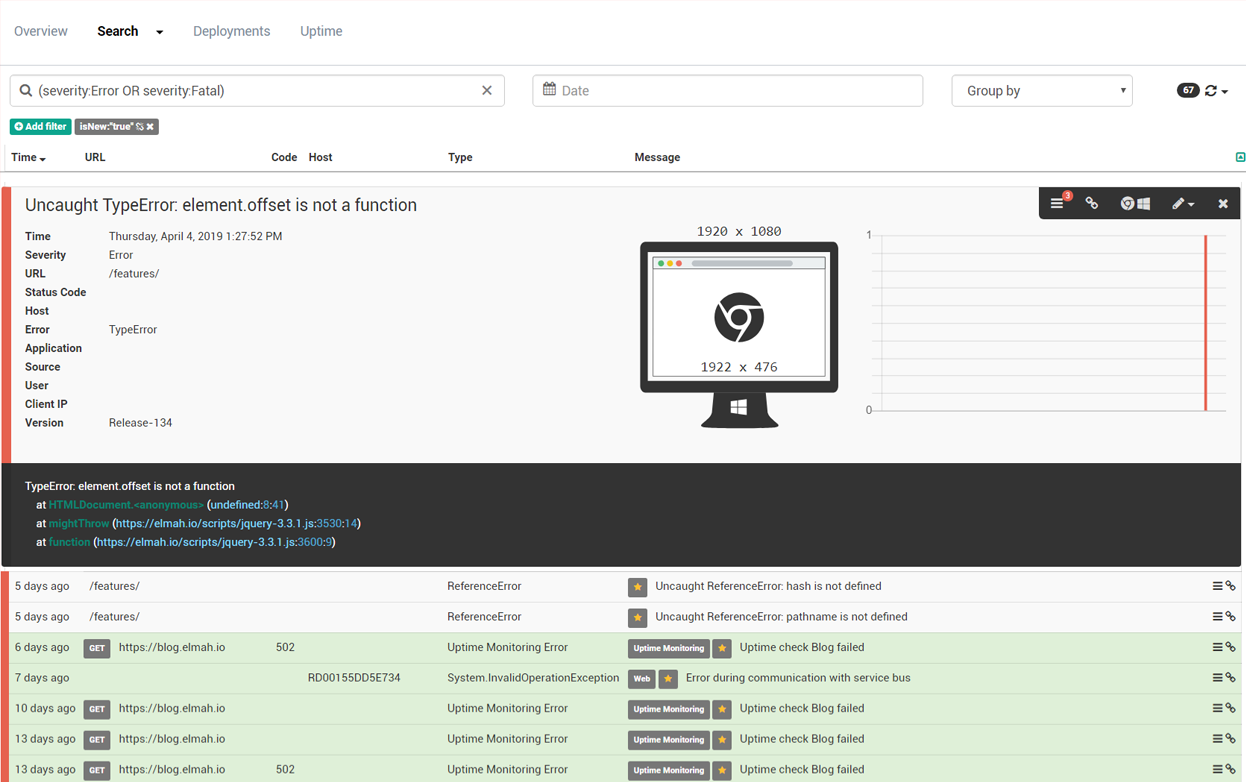Image resolution: width=1246 pixels, height=782 pixels.
Task: Open jquery-3.3.1.js:3600:9 function stack link
Action: pos(214,542)
